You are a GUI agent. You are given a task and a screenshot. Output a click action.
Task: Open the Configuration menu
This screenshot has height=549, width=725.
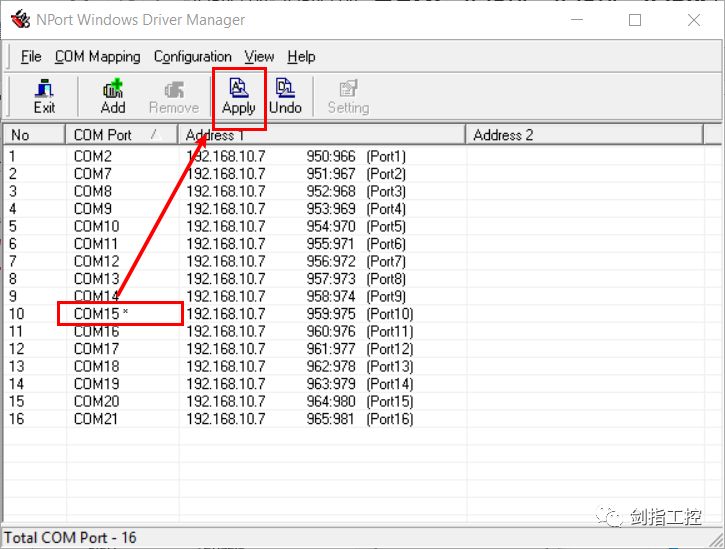pyautogui.click(x=192, y=56)
